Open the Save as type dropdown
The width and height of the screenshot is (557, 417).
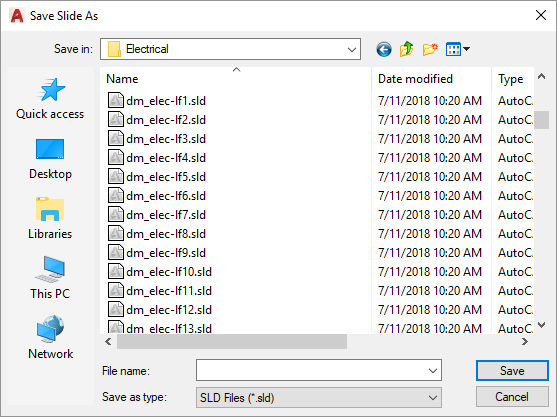319,397
